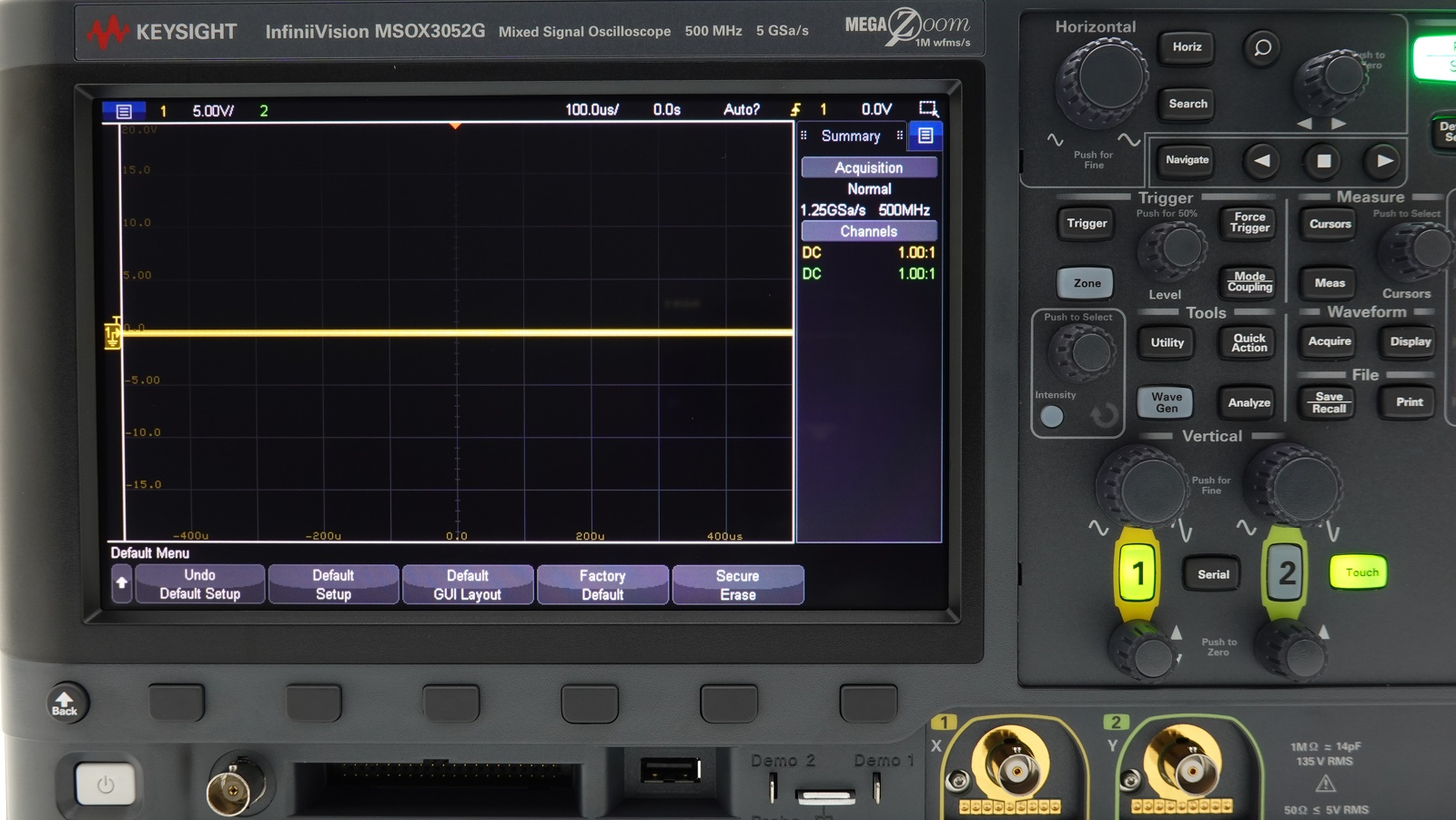This screenshot has width=1456, height=820.
Task: Click the Intensity button
Action: coord(1051,416)
